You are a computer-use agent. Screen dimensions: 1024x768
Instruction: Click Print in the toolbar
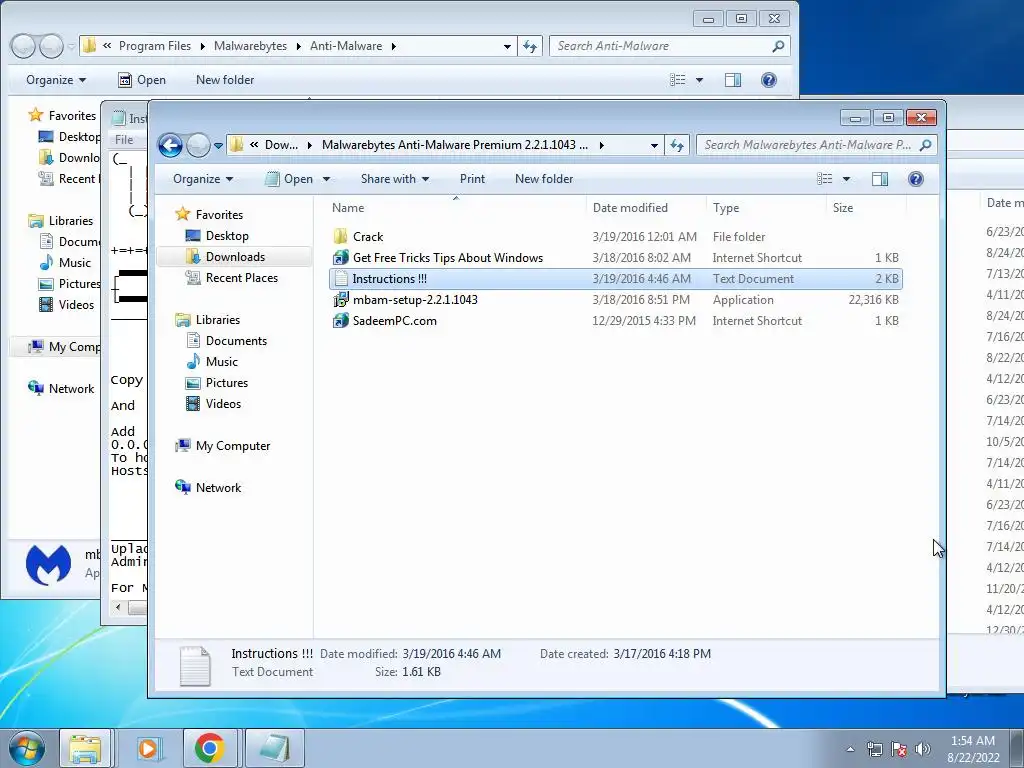tap(472, 179)
